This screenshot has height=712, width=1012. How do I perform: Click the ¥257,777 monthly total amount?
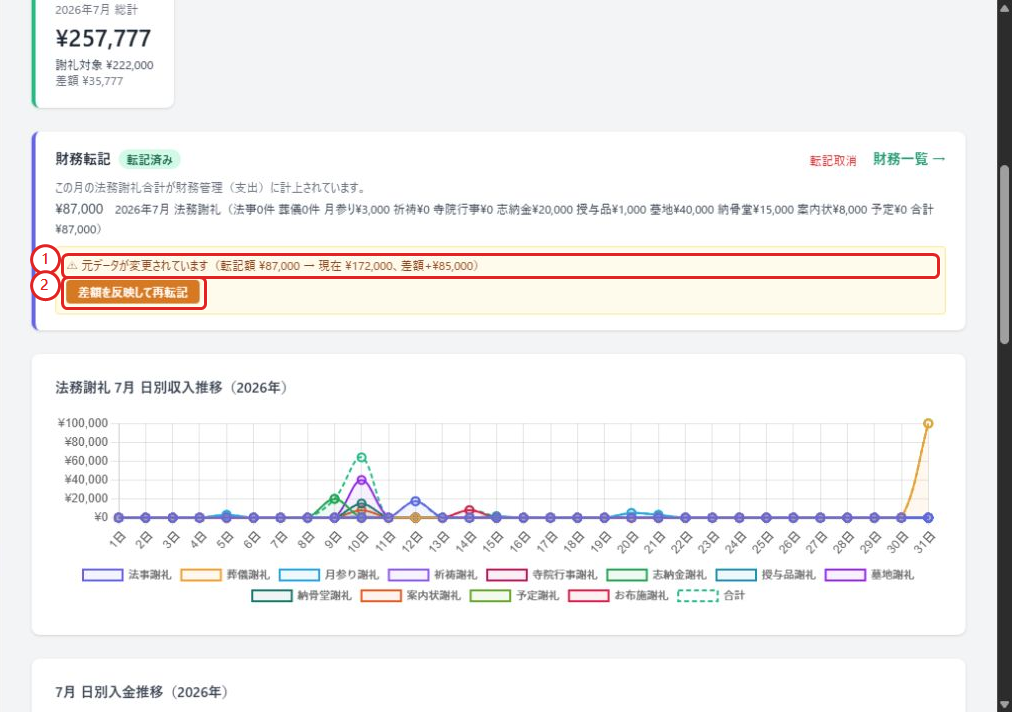103,38
